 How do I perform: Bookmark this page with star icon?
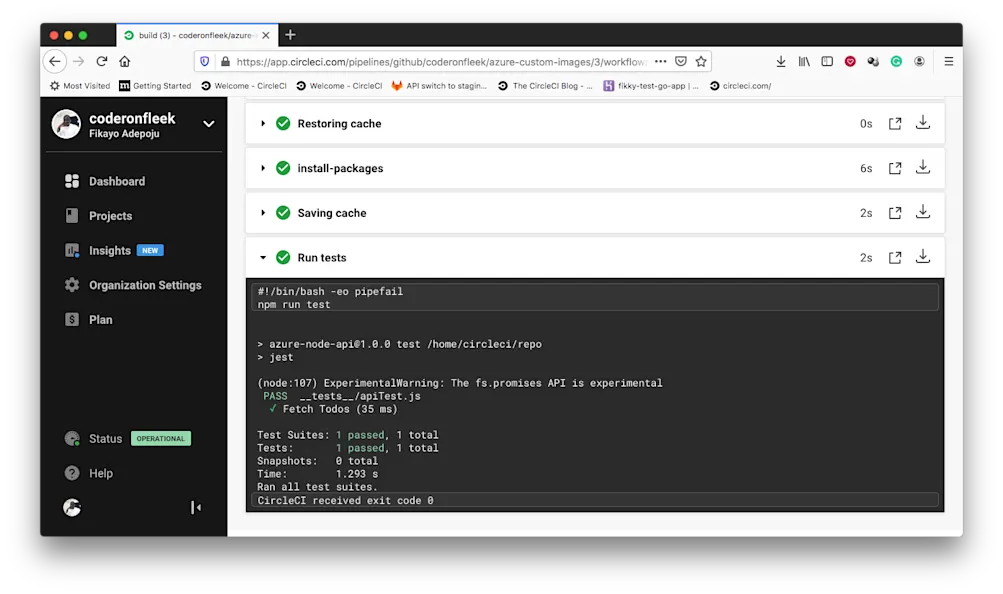click(701, 61)
